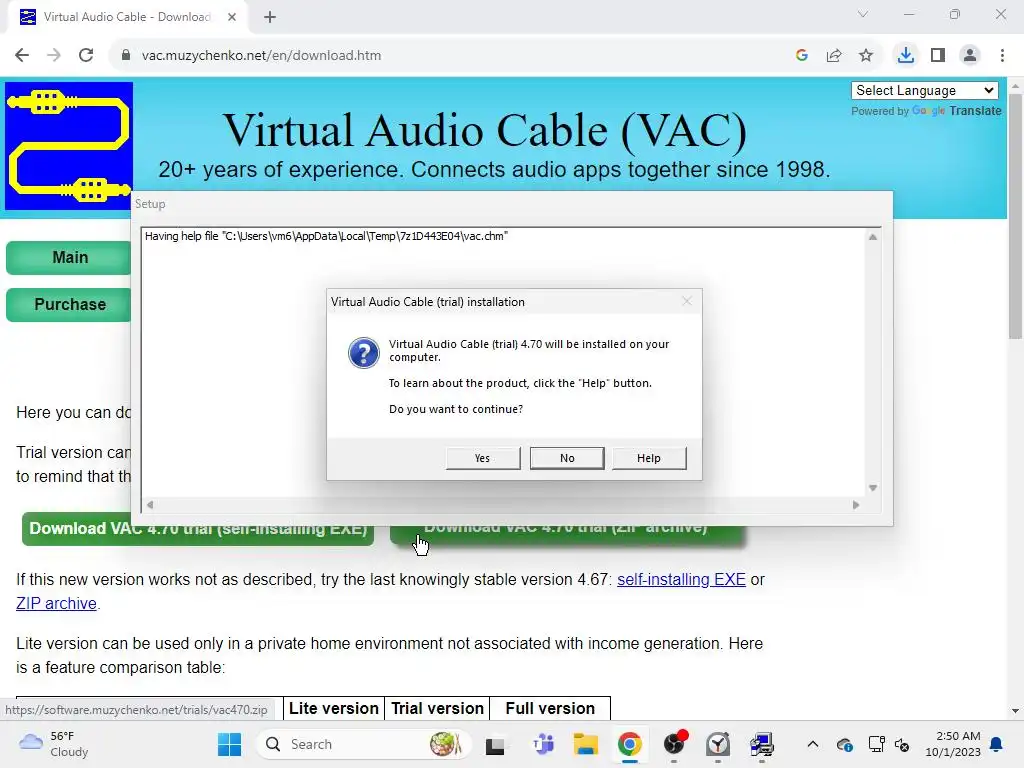Open the 4.67 ZIP archive link
Screen dimensions: 1024x768
tap(56, 603)
